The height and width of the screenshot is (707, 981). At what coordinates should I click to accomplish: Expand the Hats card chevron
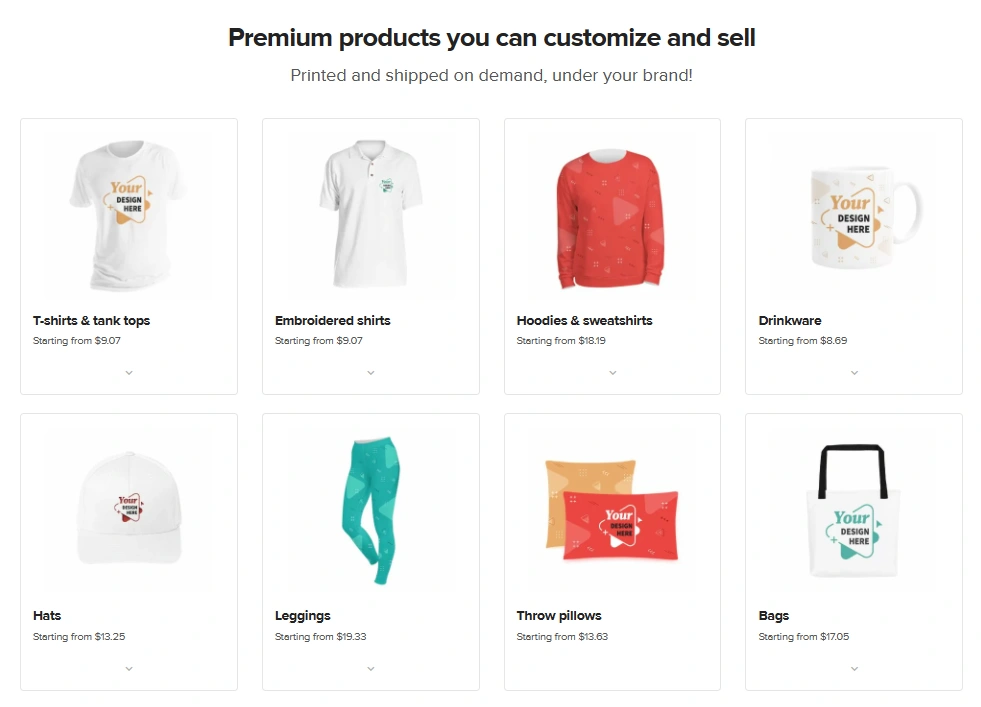[x=129, y=669]
